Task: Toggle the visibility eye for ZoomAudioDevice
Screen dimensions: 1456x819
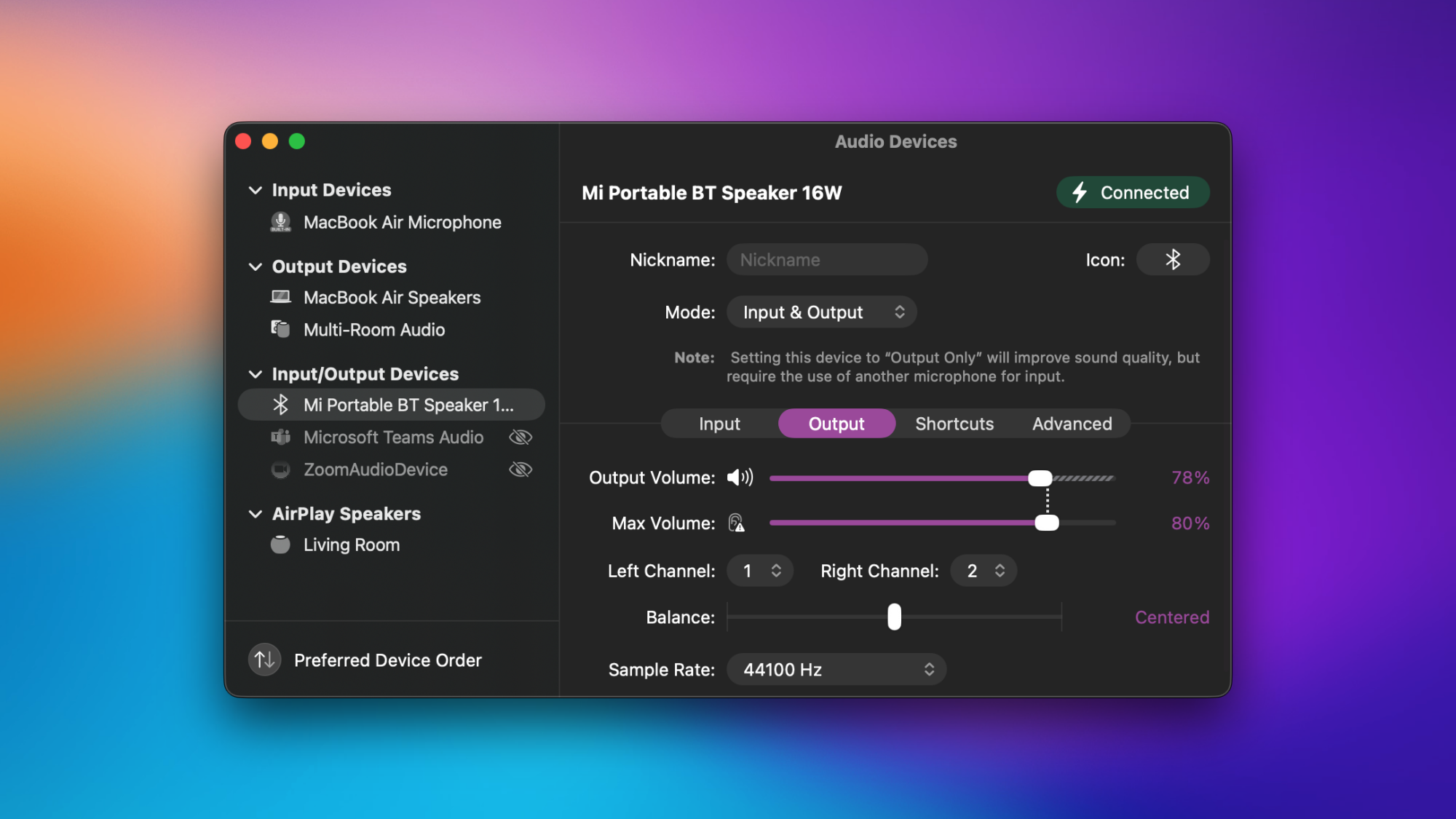Action: tap(520, 470)
